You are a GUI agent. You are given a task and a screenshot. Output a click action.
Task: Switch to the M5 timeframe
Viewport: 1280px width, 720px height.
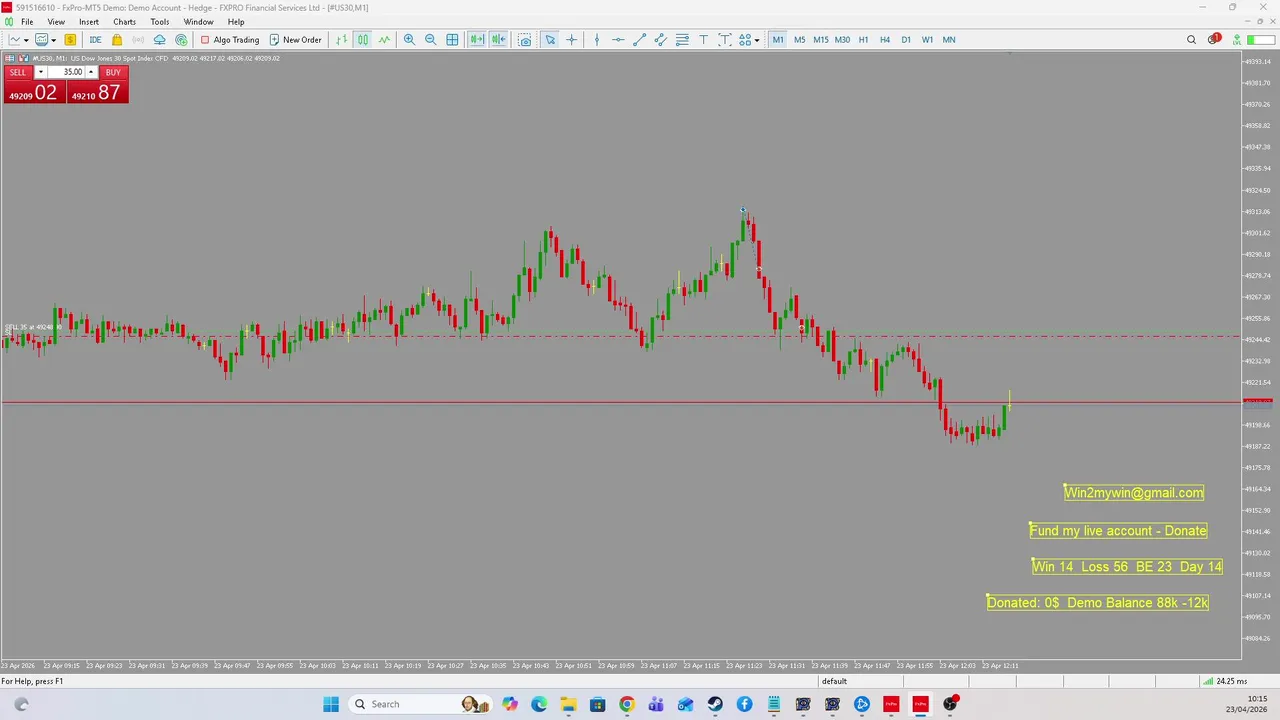point(799,40)
